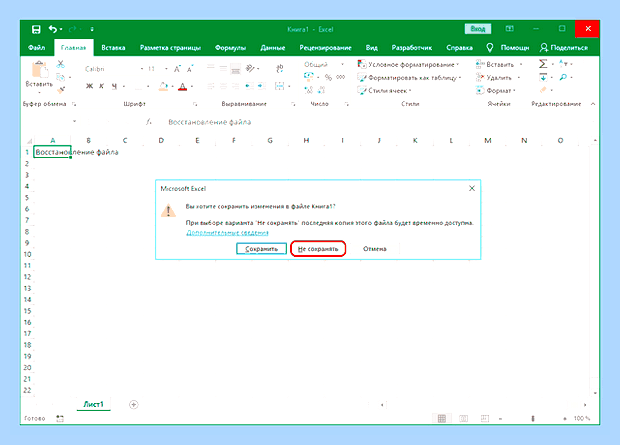Toggle Italic (К) formatting
Screen dimensions: 620x445
pyautogui.click(x=102, y=86)
